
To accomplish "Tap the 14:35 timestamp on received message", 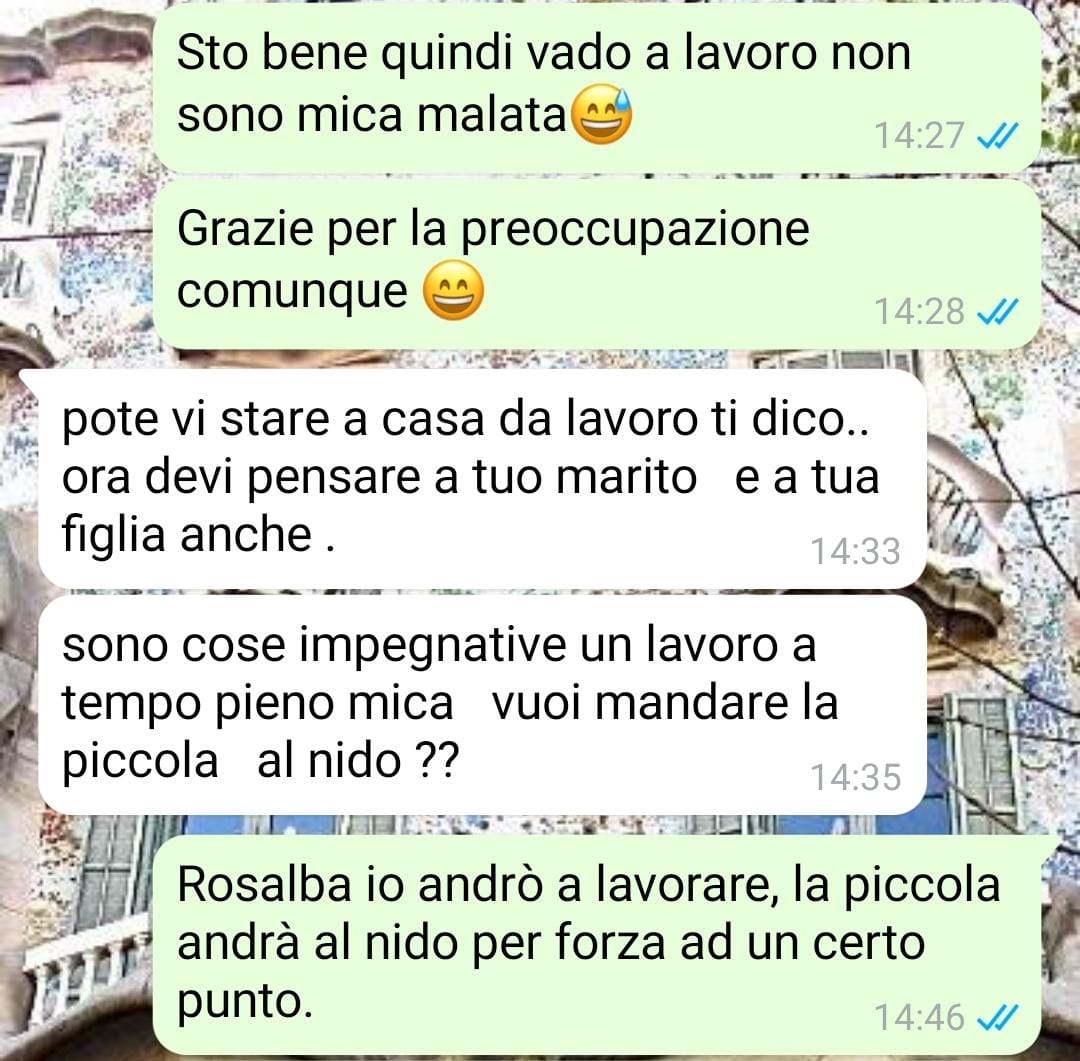I will pyautogui.click(x=855, y=777).
